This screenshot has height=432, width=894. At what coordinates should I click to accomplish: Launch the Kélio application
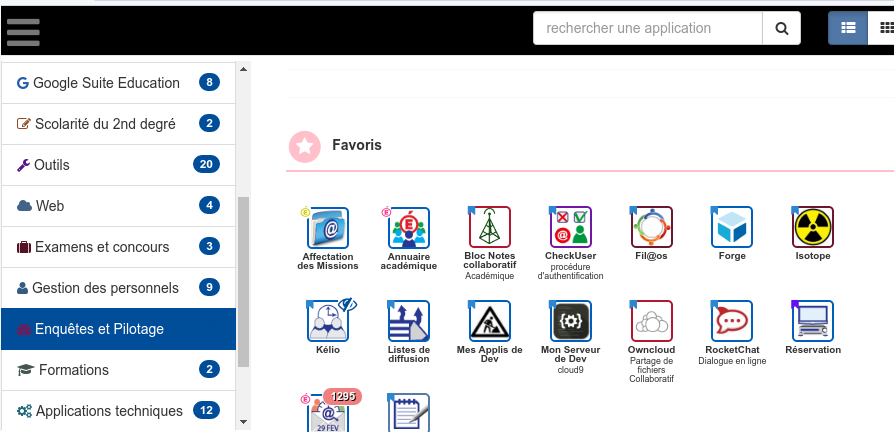(328, 321)
